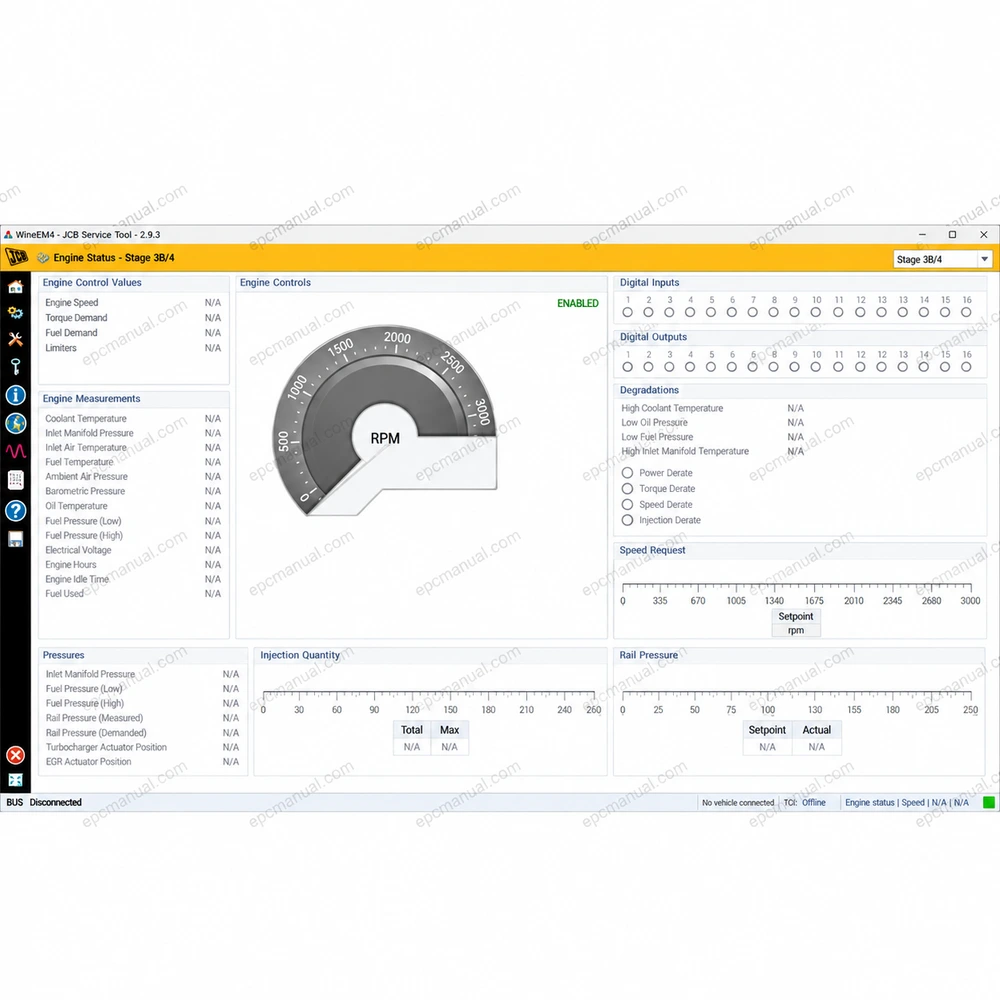Viewport: 1000px width, 1000px height.
Task: Toggle Digital Outputs indicator 1
Action: 628,367
